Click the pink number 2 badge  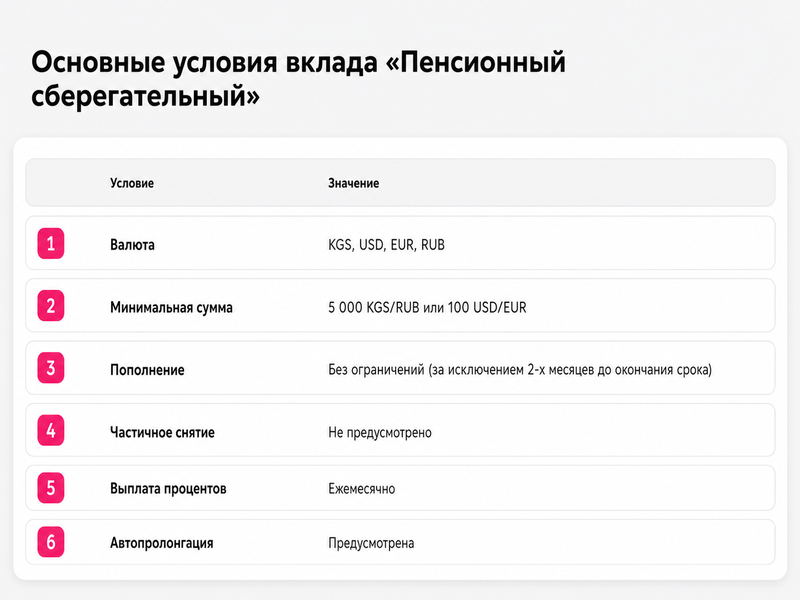coord(51,306)
